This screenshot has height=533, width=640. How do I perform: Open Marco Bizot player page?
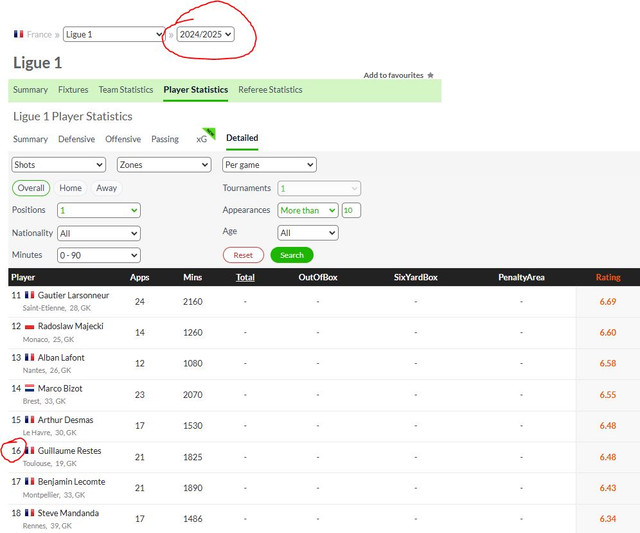[x=60, y=389]
